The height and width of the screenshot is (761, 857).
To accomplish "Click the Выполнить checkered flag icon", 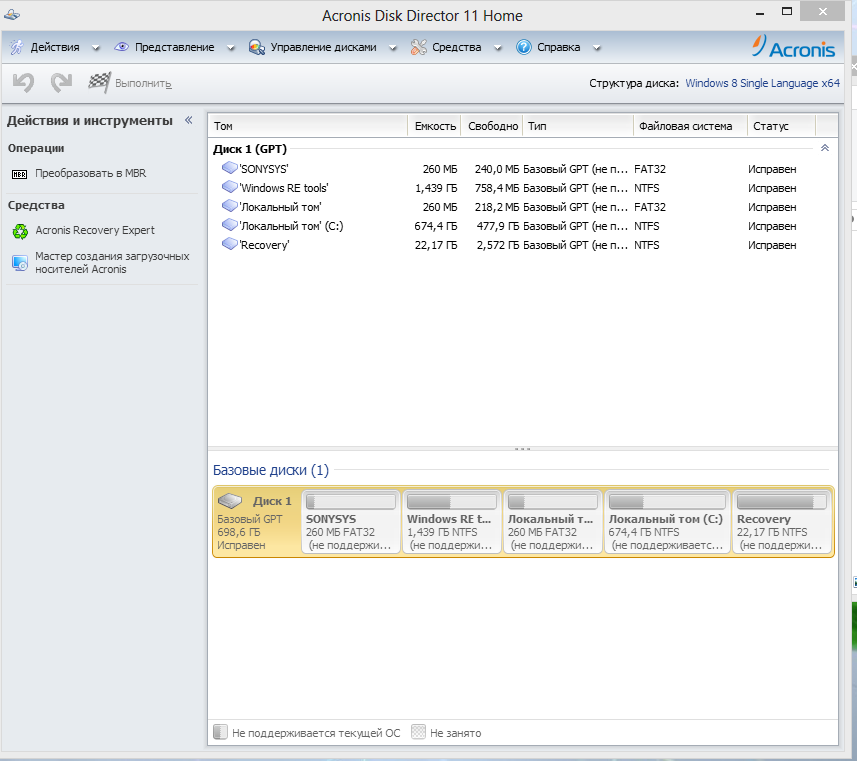I will click(x=99, y=83).
